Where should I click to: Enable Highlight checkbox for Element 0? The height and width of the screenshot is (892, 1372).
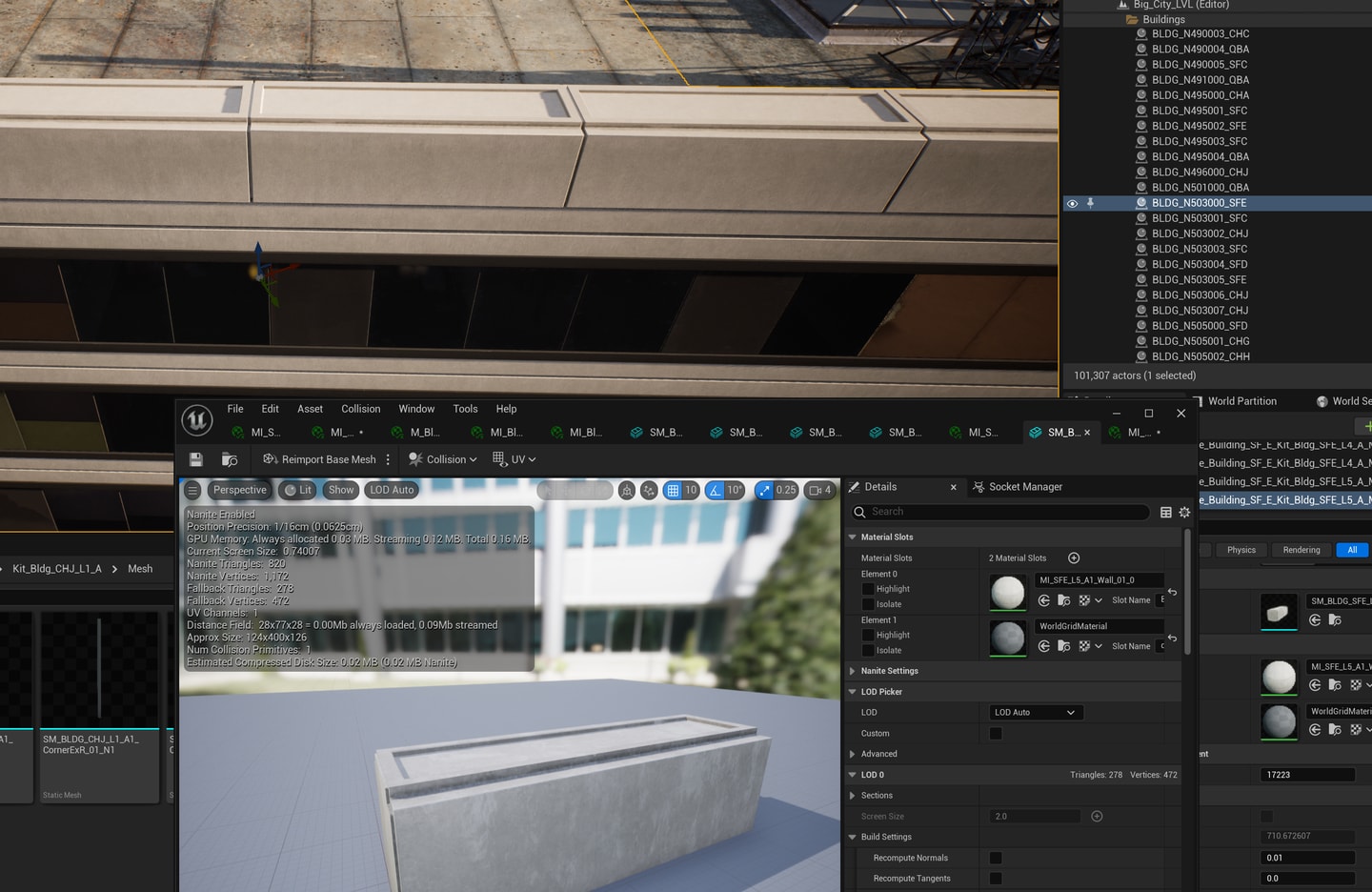[868, 589]
